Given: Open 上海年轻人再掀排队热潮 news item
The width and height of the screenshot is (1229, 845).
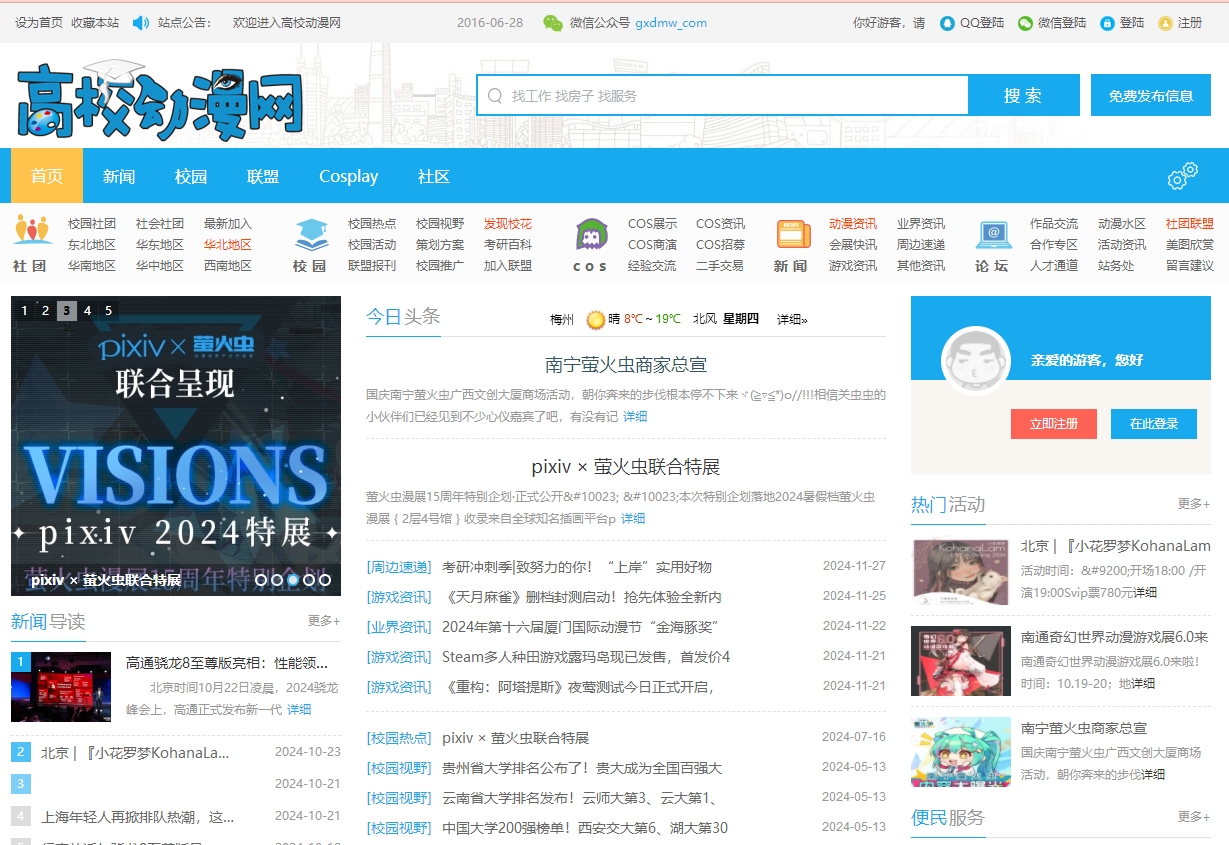Looking at the screenshot, I should [x=138, y=817].
